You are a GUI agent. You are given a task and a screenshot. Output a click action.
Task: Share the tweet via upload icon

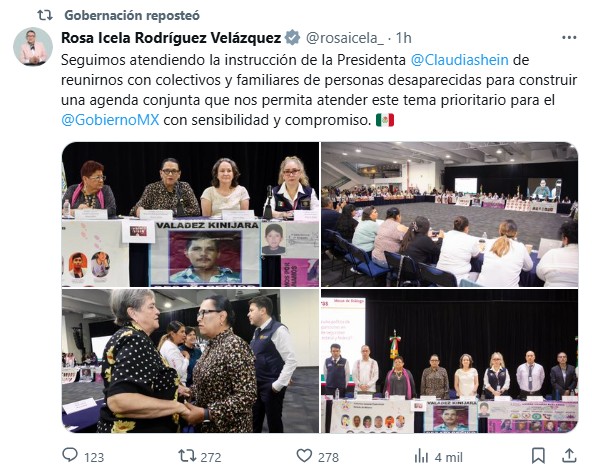(569, 455)
